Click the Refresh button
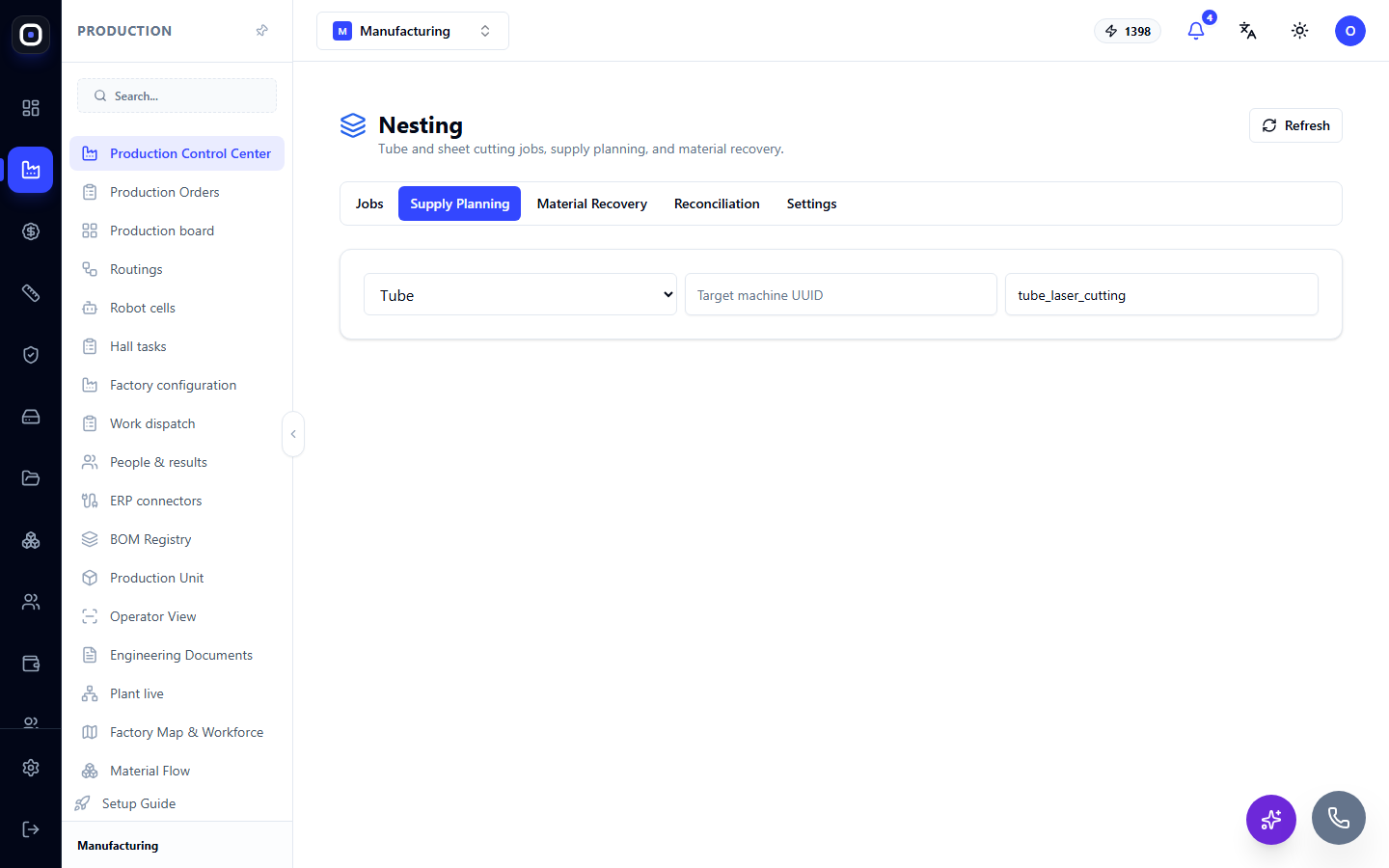 1295,125
